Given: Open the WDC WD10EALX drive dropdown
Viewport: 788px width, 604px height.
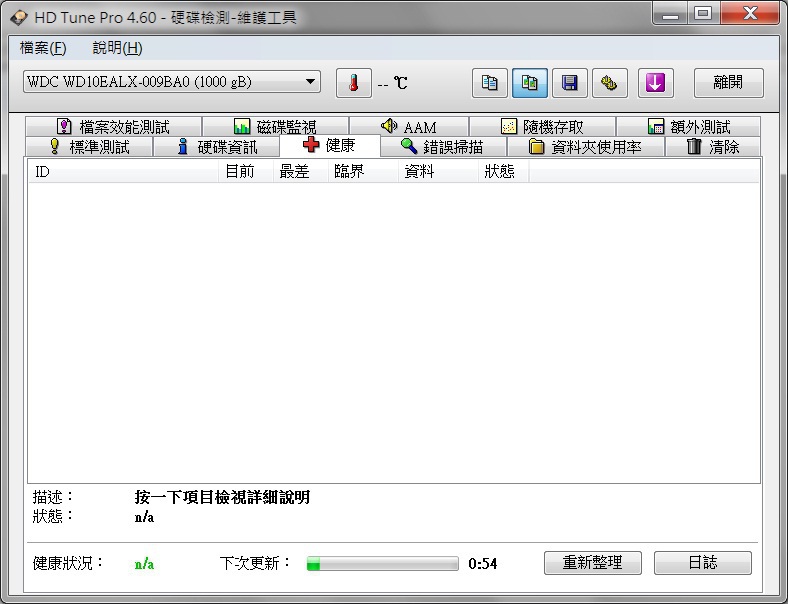Looking at the screenshot, I should pyautogui.click(x=172, y=81).
